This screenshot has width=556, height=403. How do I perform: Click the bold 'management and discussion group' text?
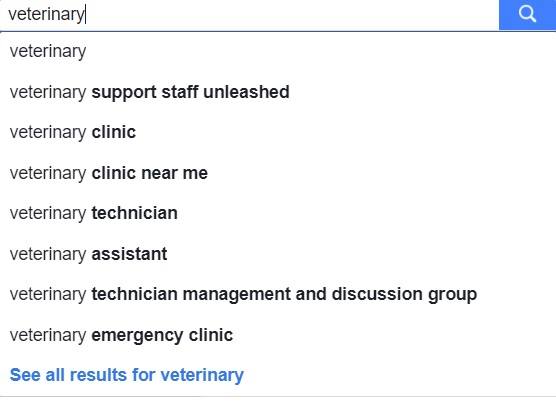pos(330,295)
